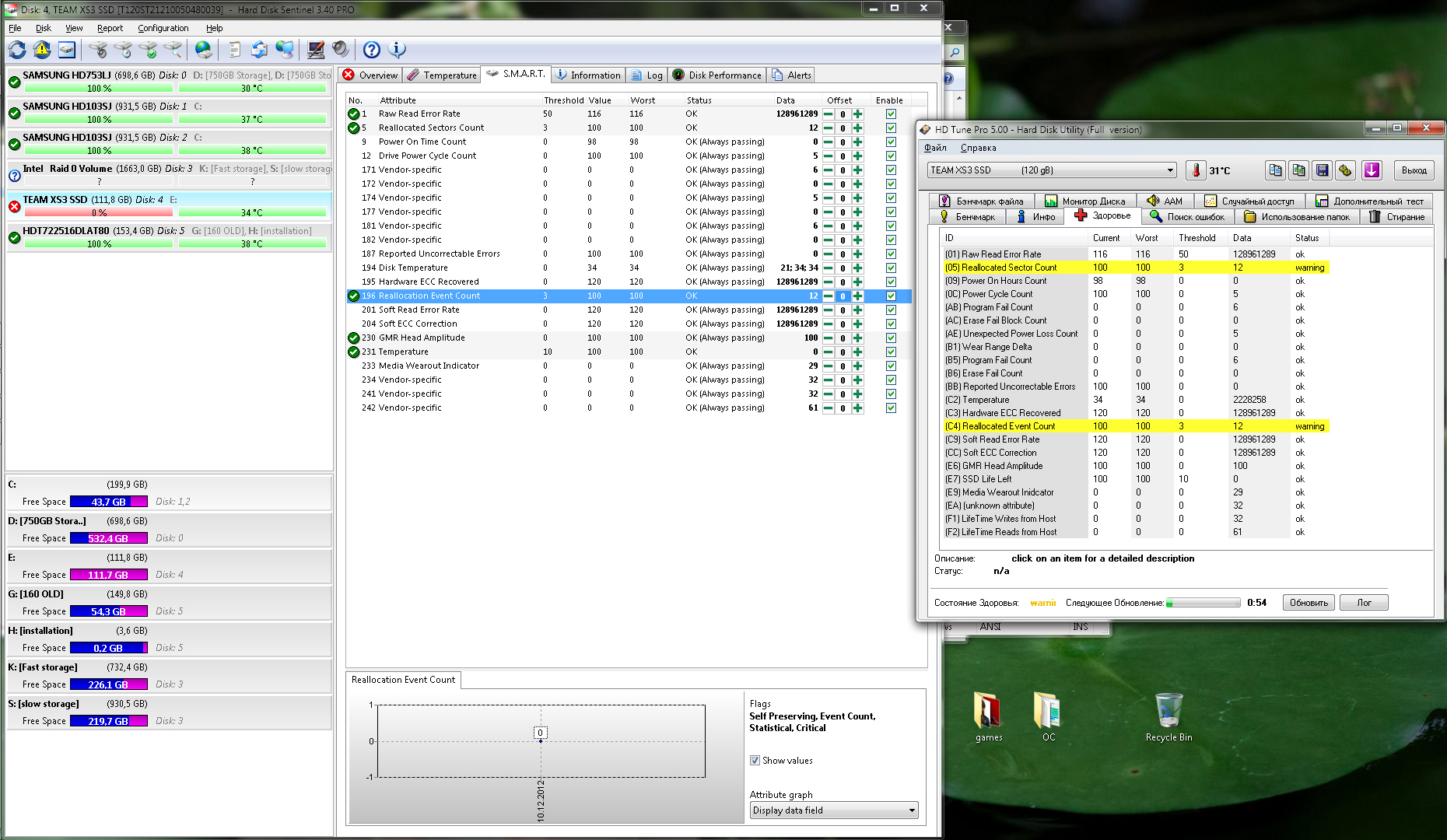
Task: Click the send report envelope toolbar icon
Action: [x=259, y=51]
